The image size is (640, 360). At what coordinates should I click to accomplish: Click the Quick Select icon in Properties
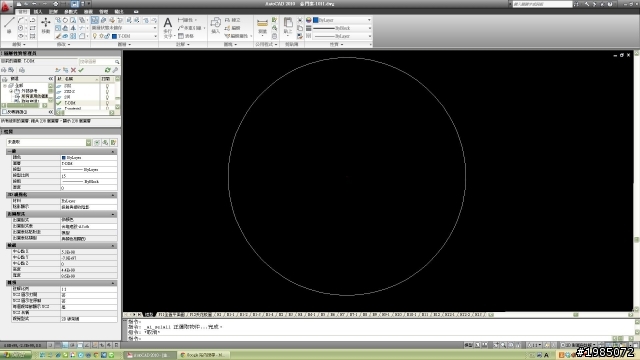click(113, 142)
